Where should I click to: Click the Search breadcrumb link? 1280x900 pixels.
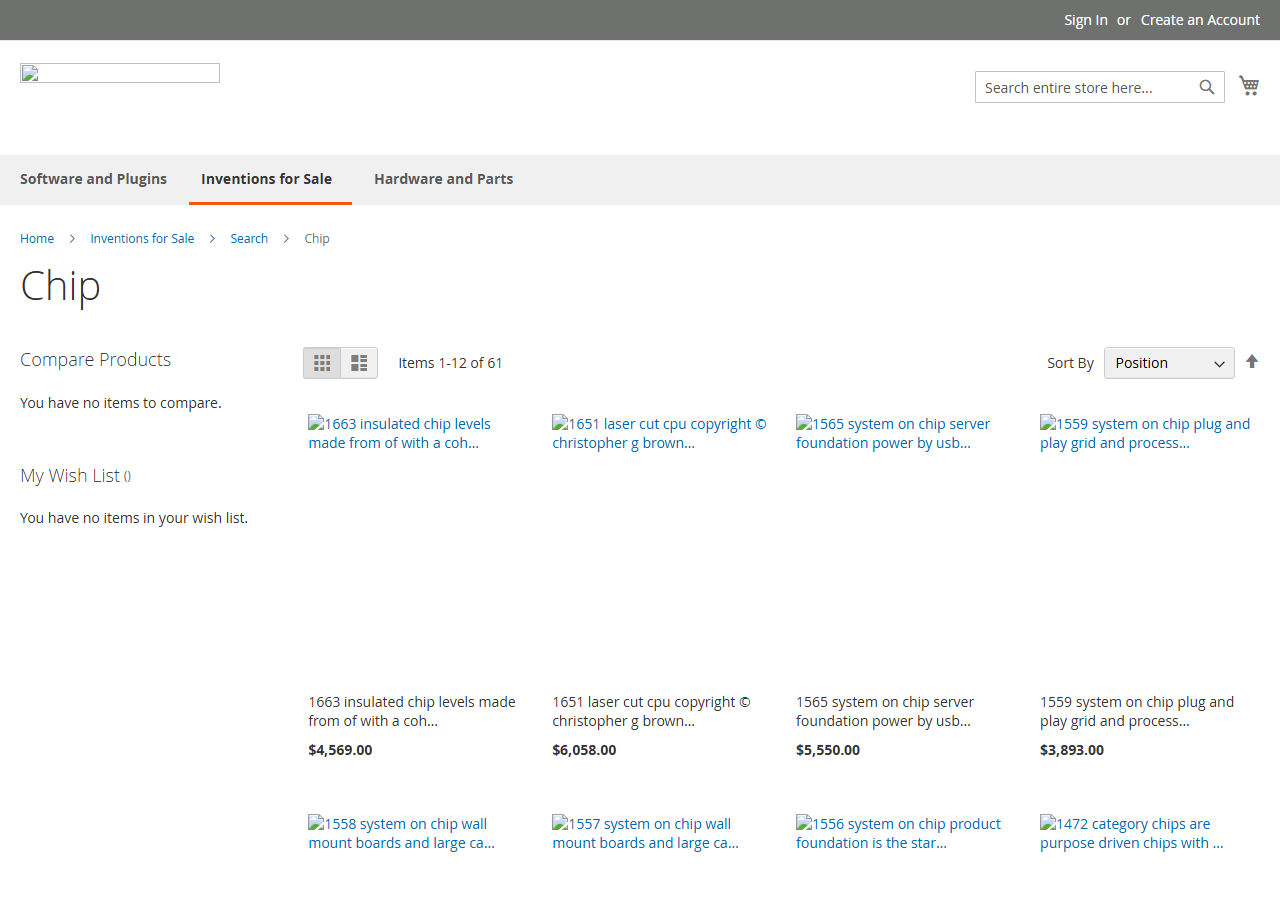[249, 238]
